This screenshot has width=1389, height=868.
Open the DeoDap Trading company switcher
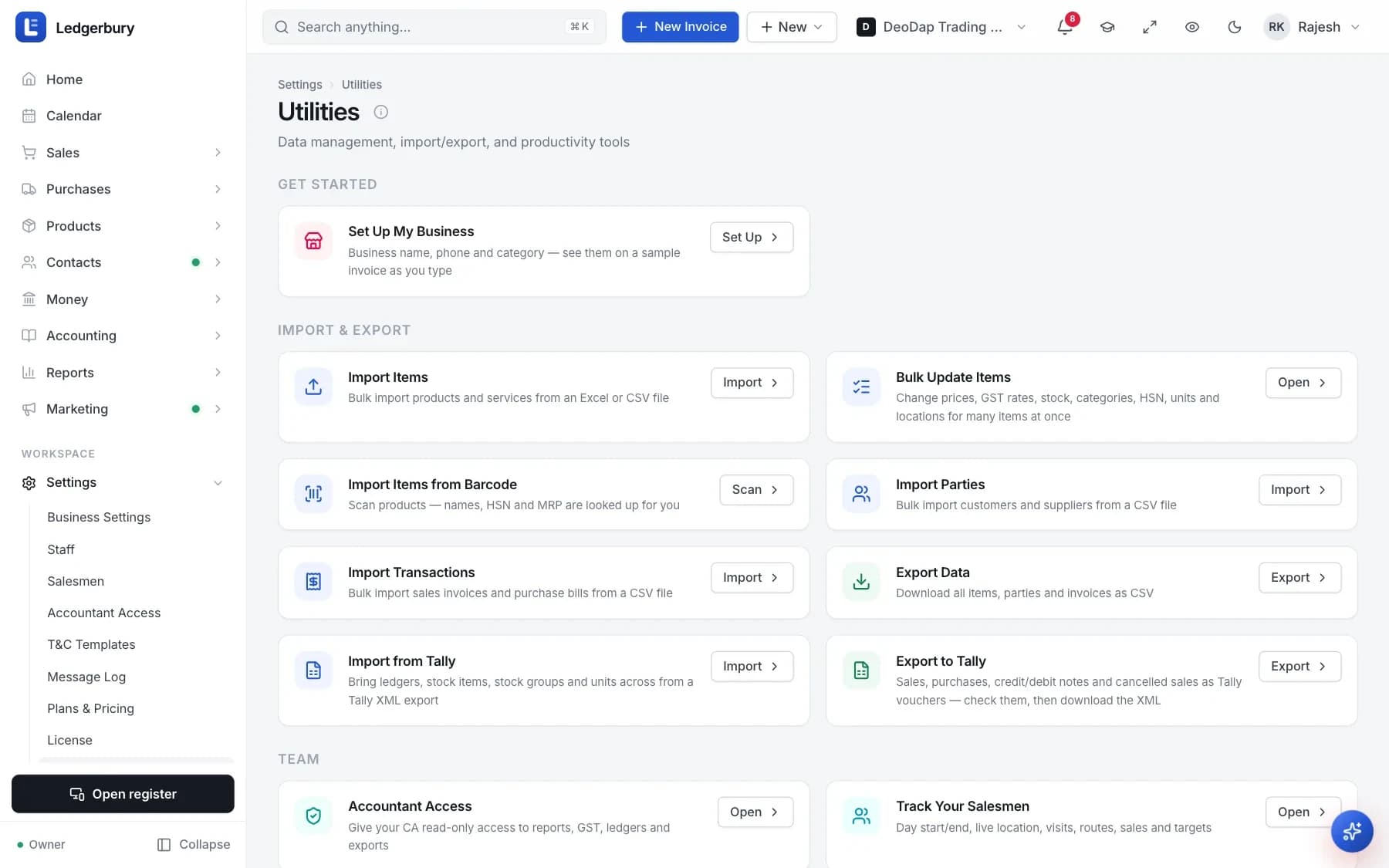coord(941,27)
